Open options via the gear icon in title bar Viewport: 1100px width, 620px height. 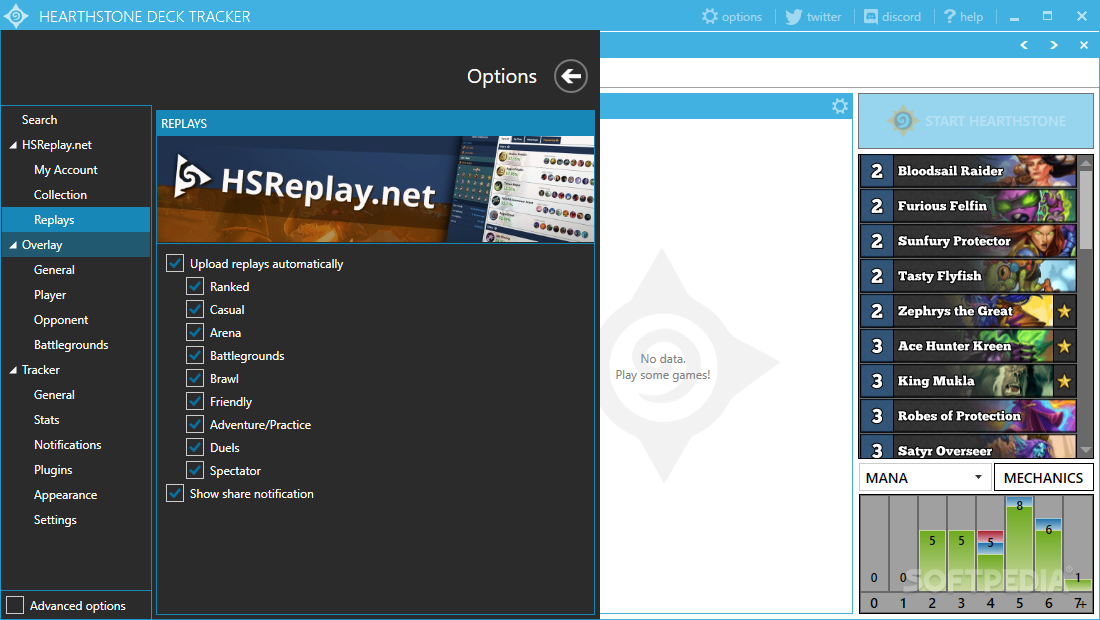pyautogui.click(x=732, y=16)
